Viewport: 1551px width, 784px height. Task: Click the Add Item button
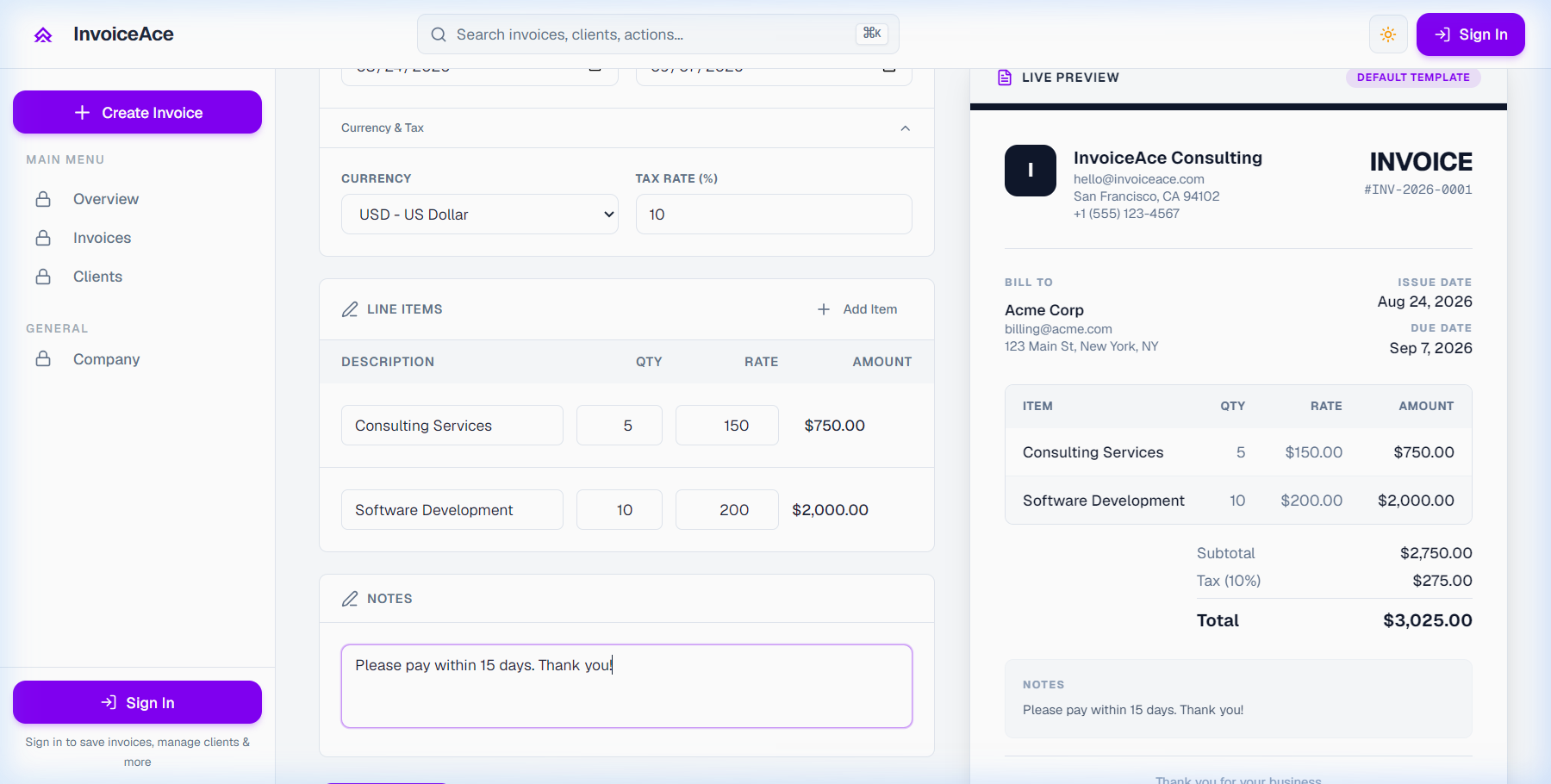pos(857,309)
